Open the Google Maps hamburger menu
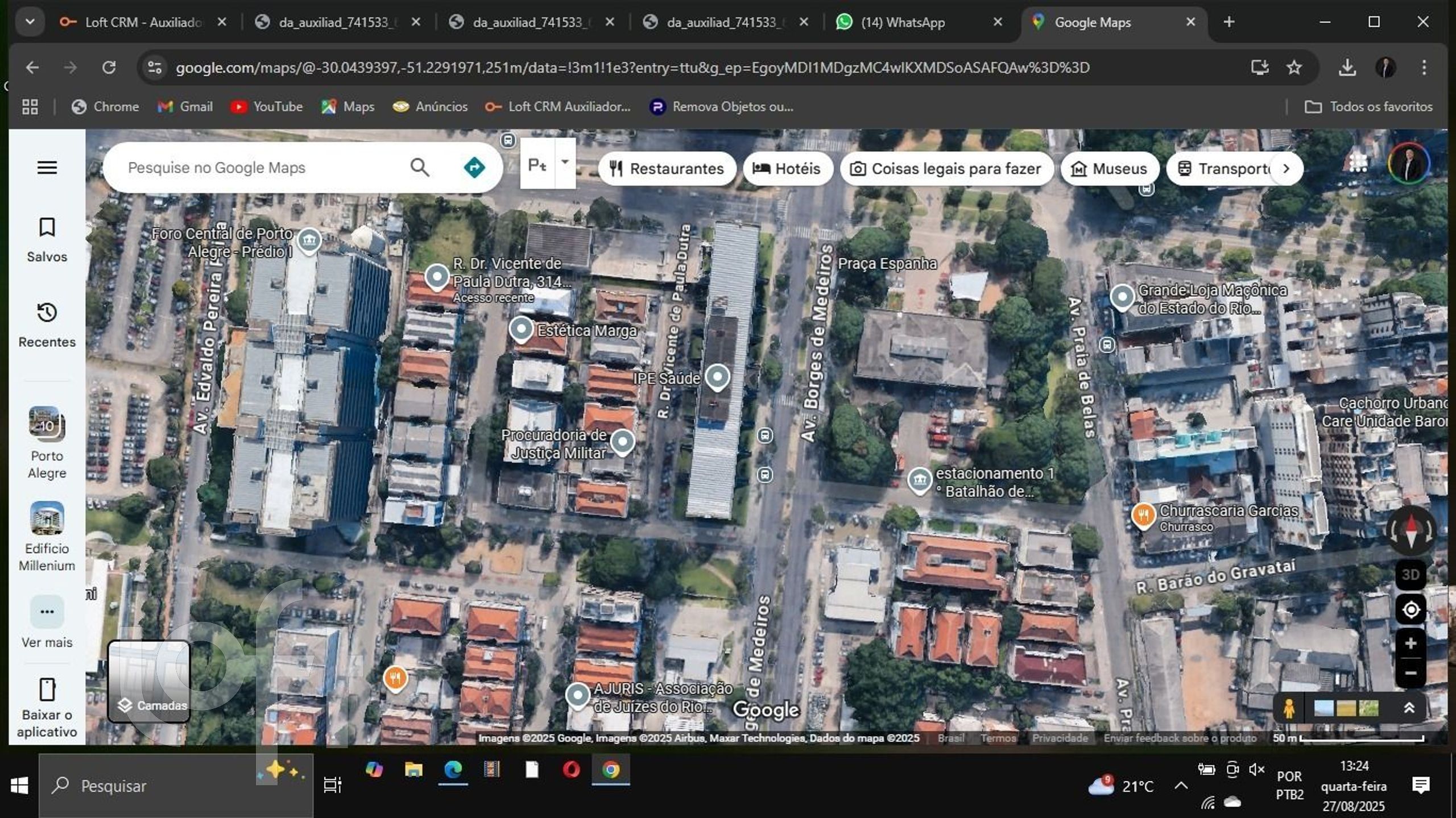 (x=47, y=167)
